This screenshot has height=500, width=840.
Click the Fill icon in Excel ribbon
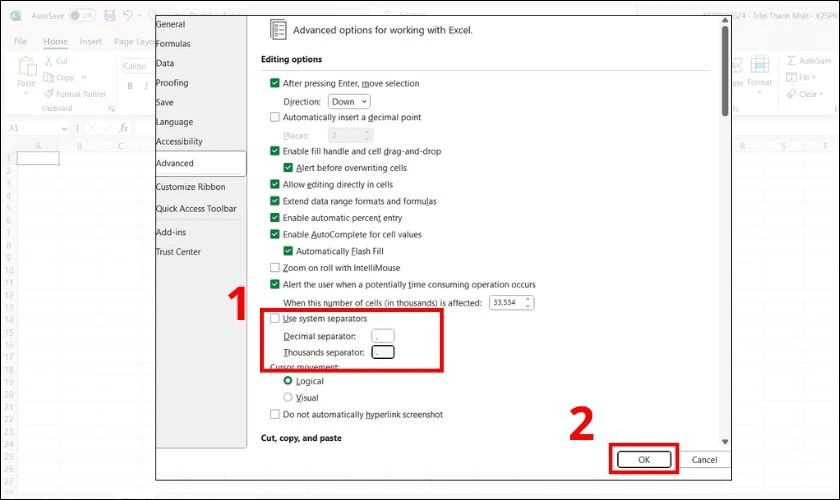(x=791, y=77)
